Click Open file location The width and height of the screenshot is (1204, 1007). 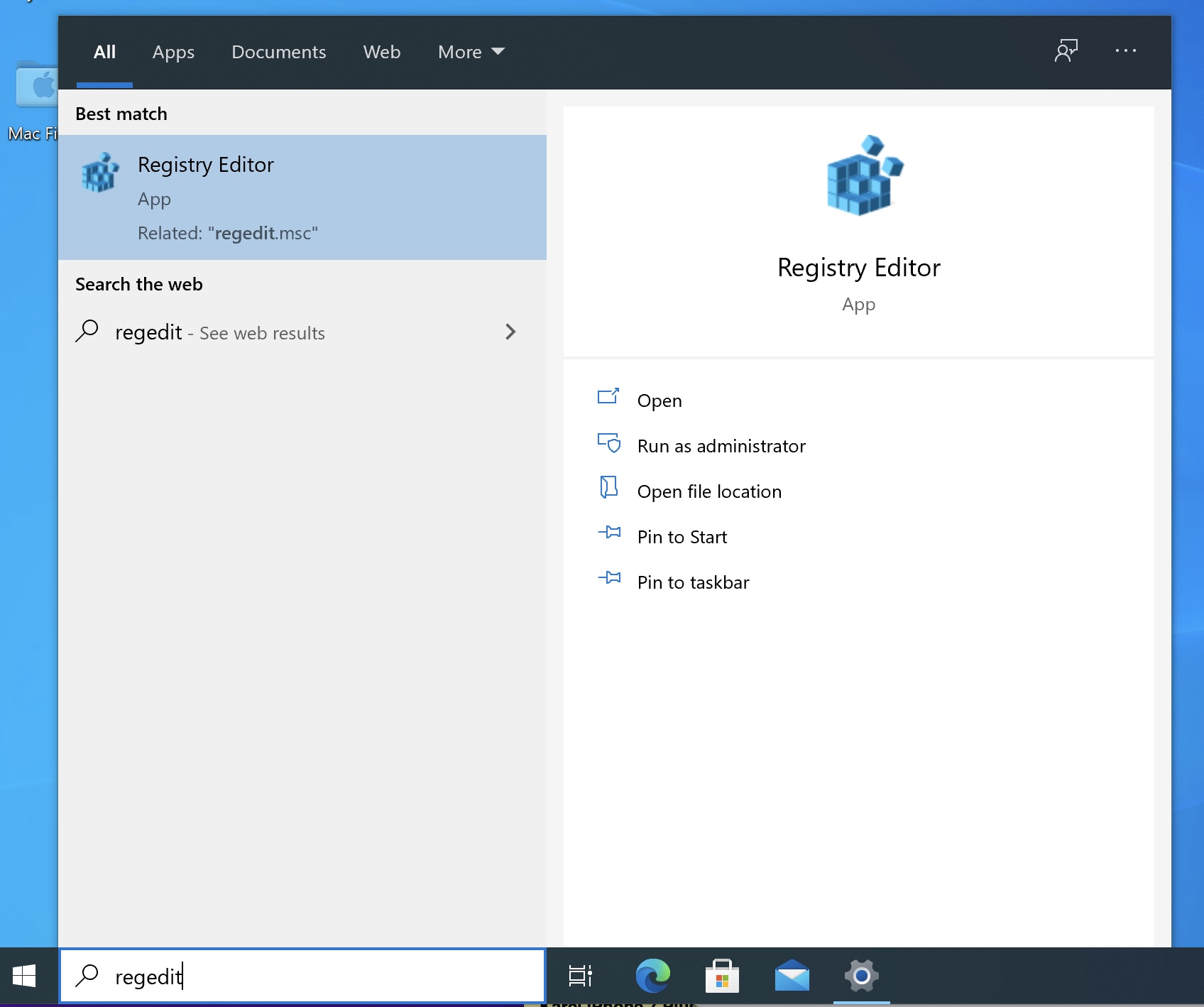(x=708, y=491)
